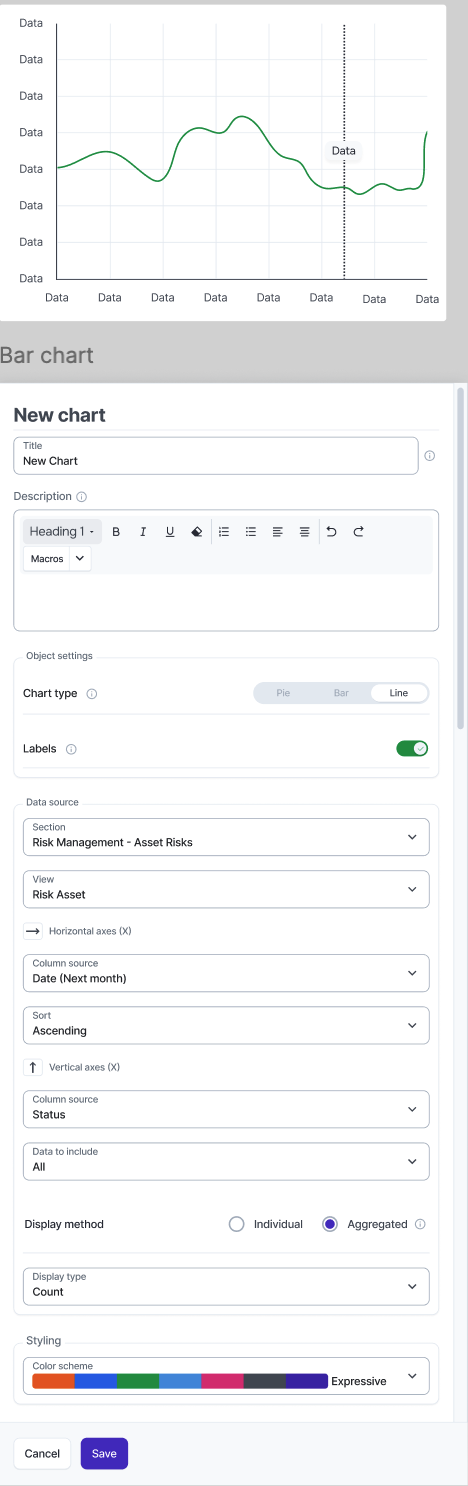Open the Sort Ascending dropdown
Screen dimensions: 468x1486
226,1025
